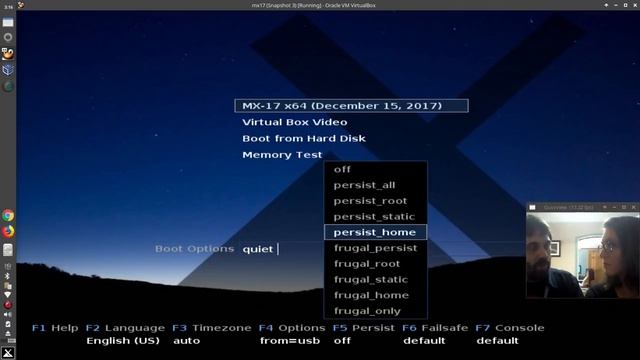
Task: Click the webcam video preview
Action: point(582,255)
